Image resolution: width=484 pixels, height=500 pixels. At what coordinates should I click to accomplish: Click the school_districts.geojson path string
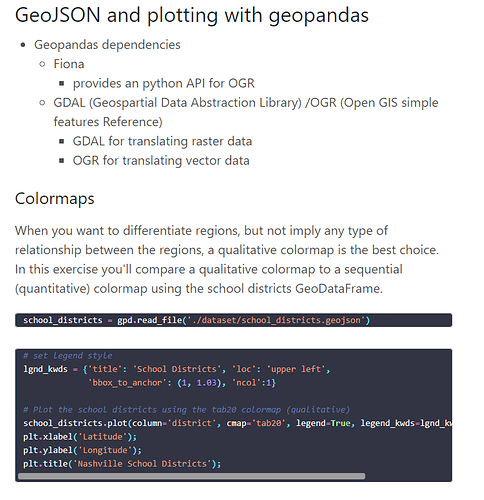[277, 320]
